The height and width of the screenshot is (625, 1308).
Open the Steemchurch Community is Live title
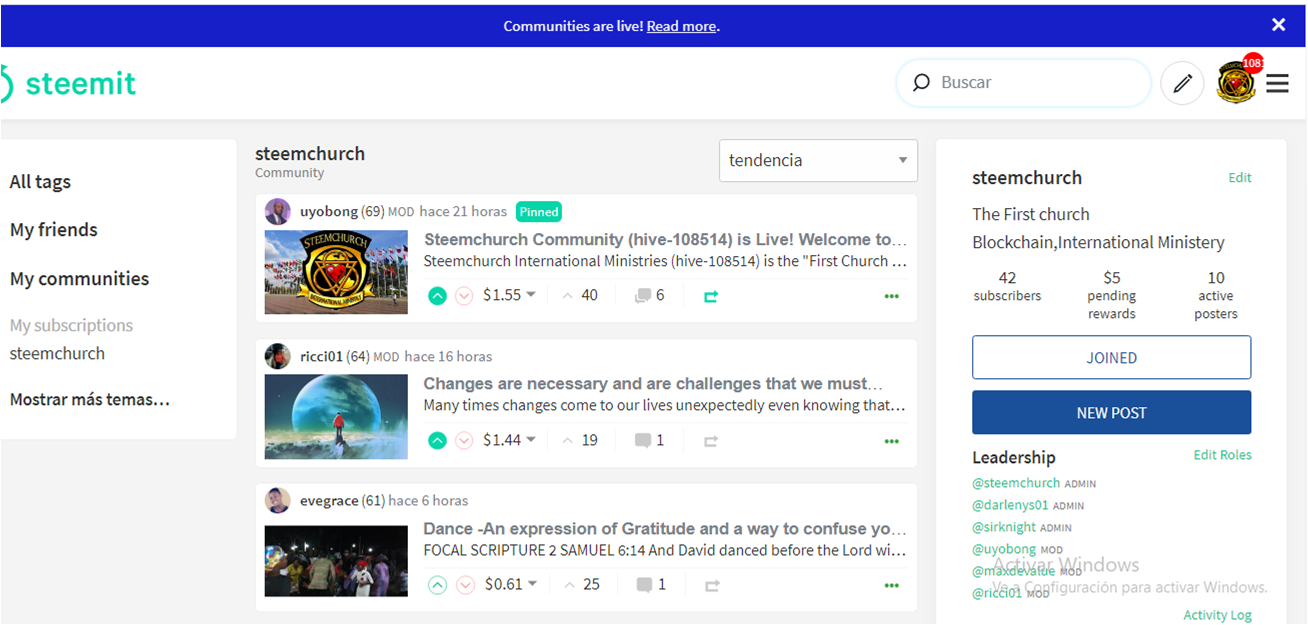(666, 240)
